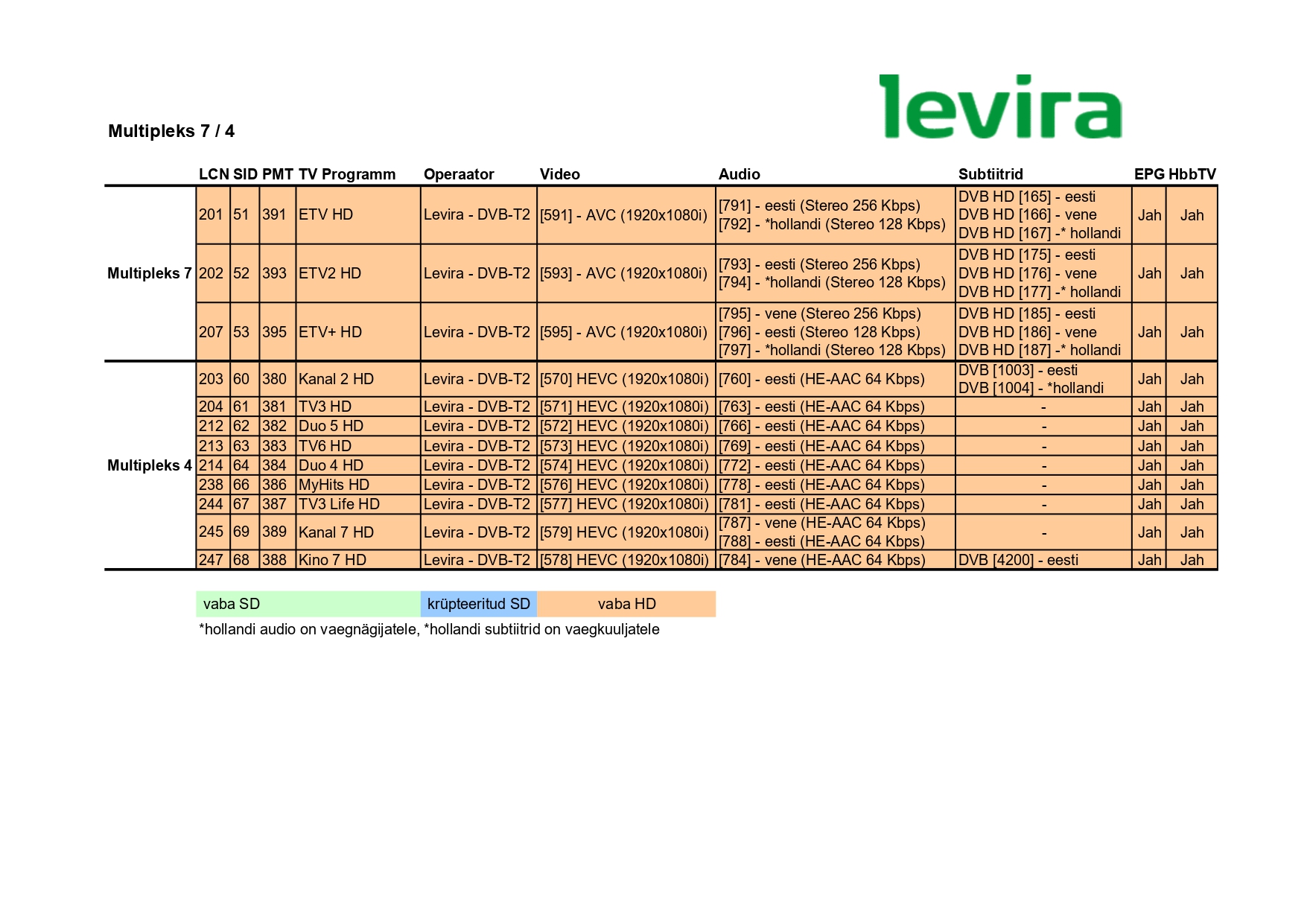
Task: Click the 'Subtiitrid' column header
Action: point(990,174)
